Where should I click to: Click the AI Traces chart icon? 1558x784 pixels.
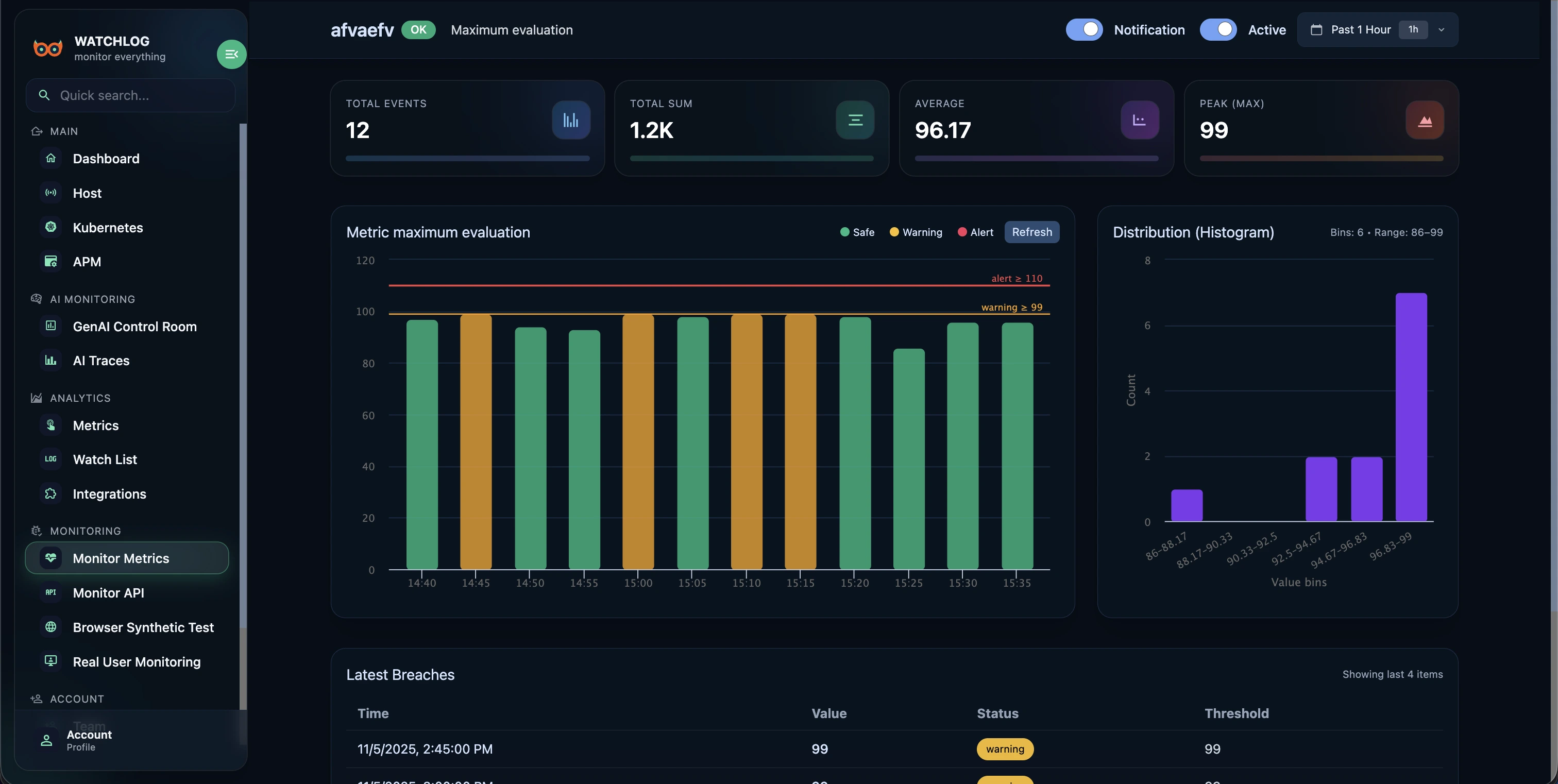(51, 360)
